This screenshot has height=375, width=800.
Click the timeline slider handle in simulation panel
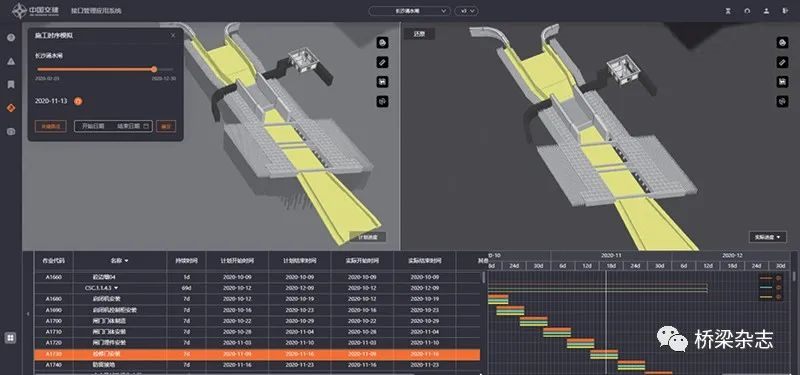click(x=154, y=69)
